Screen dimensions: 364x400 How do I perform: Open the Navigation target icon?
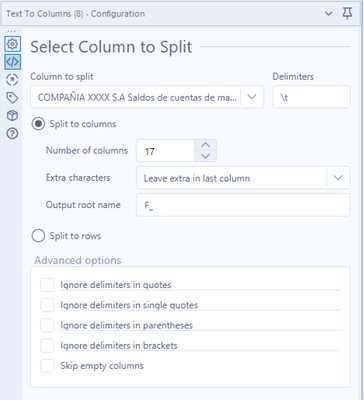(12, 80)
